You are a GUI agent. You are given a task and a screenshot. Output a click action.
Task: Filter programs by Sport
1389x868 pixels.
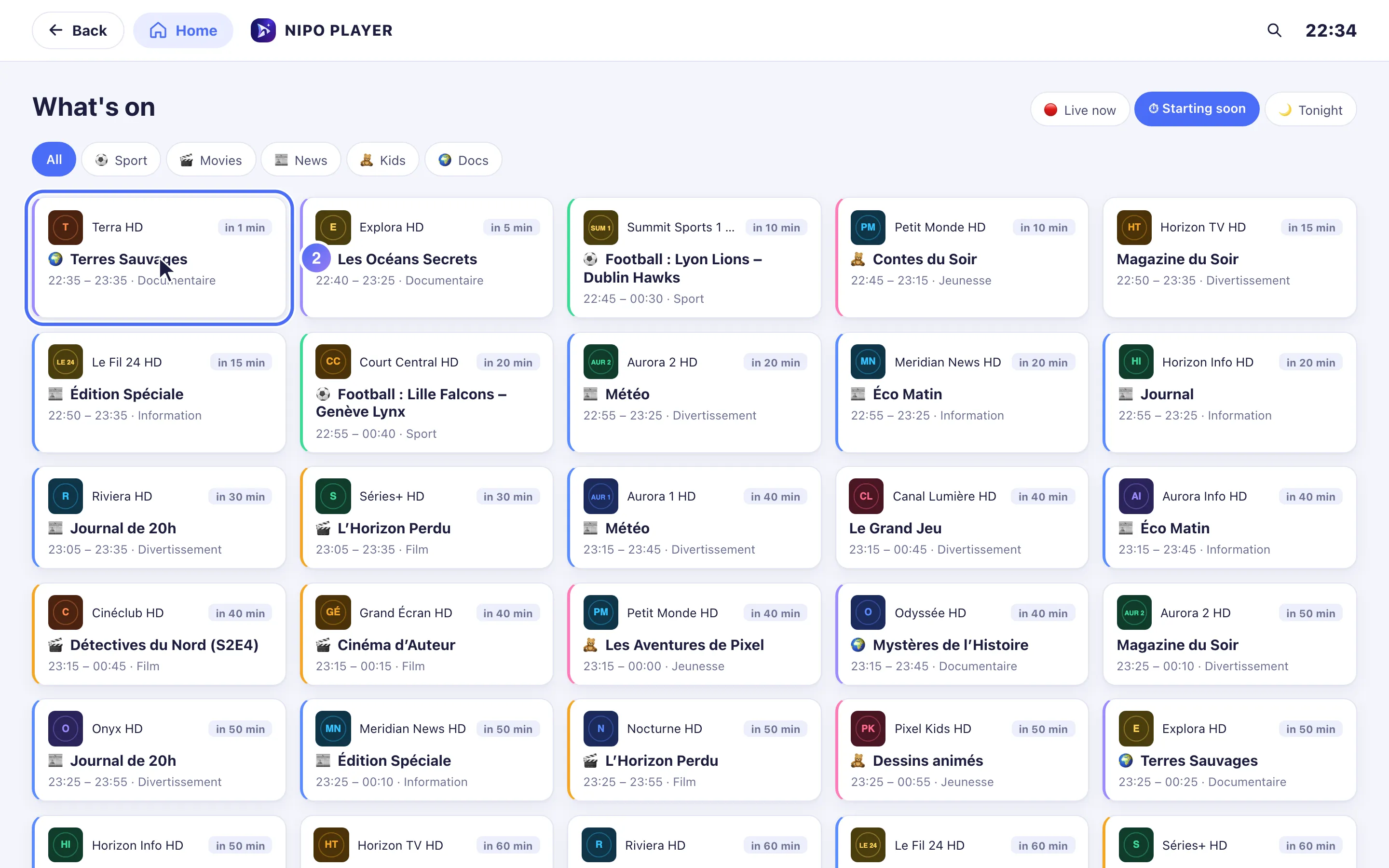(121, 160)
